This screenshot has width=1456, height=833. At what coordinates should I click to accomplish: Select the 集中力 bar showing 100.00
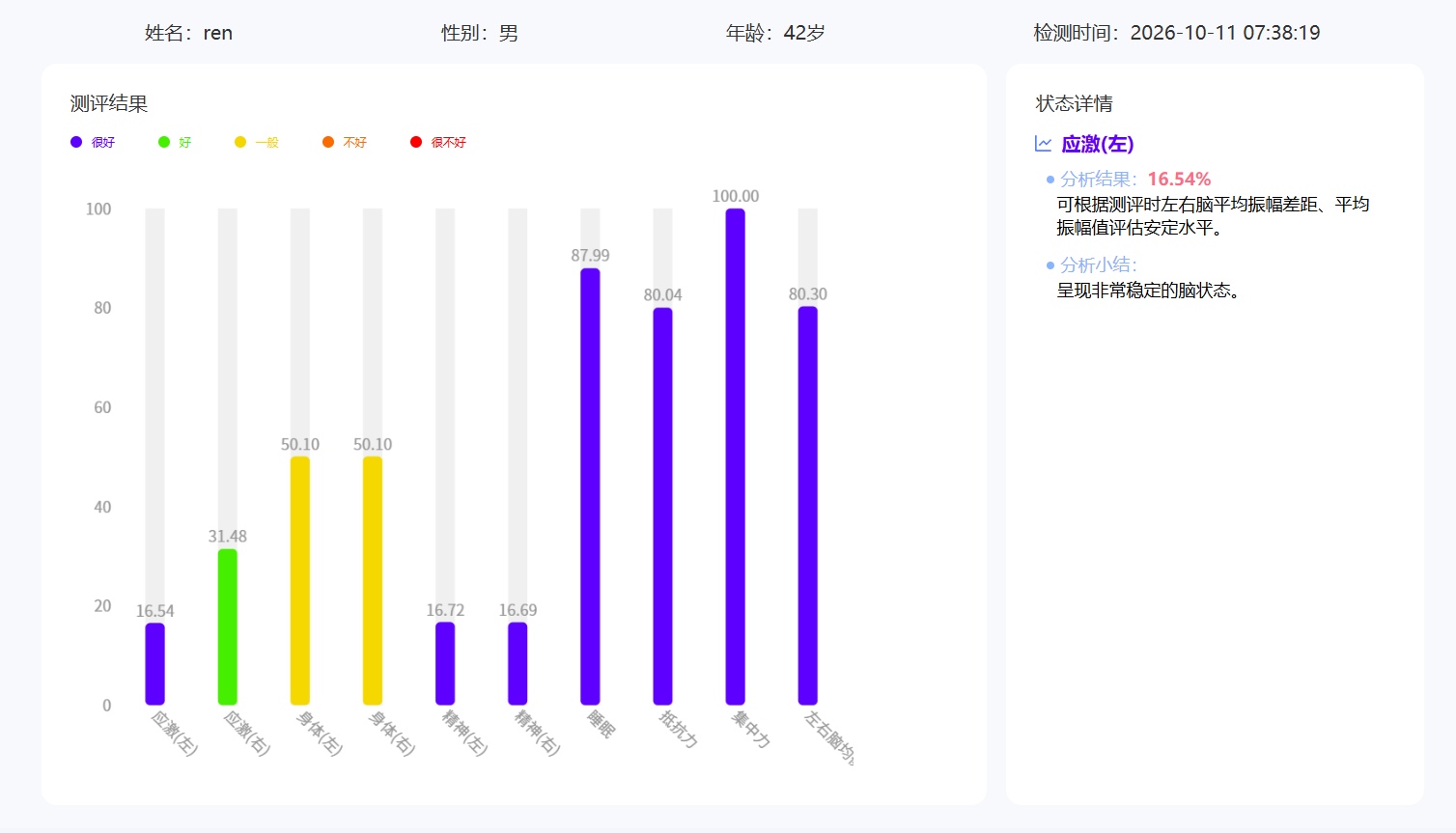point(735,457)
